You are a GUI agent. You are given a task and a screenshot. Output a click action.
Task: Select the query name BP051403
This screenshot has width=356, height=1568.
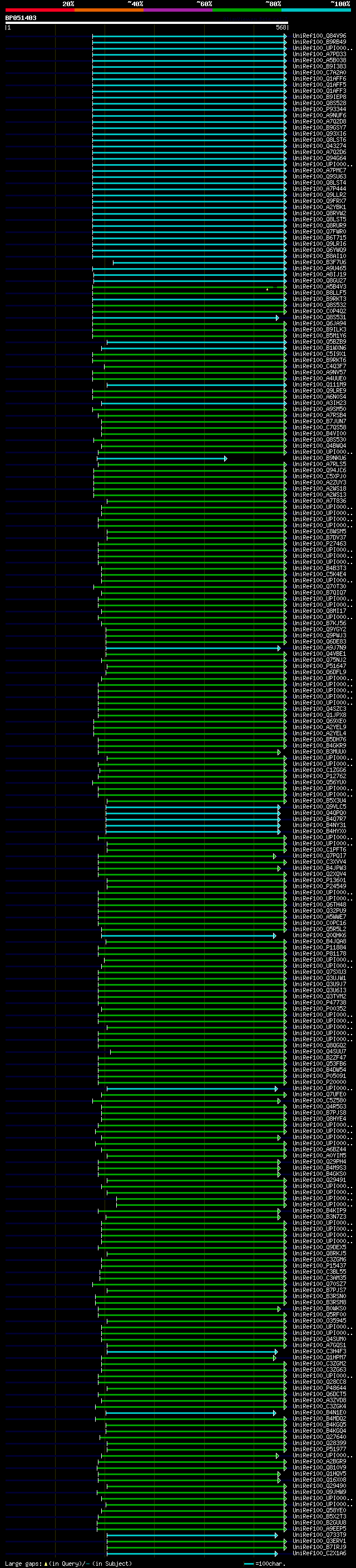[x=21, y=18]
